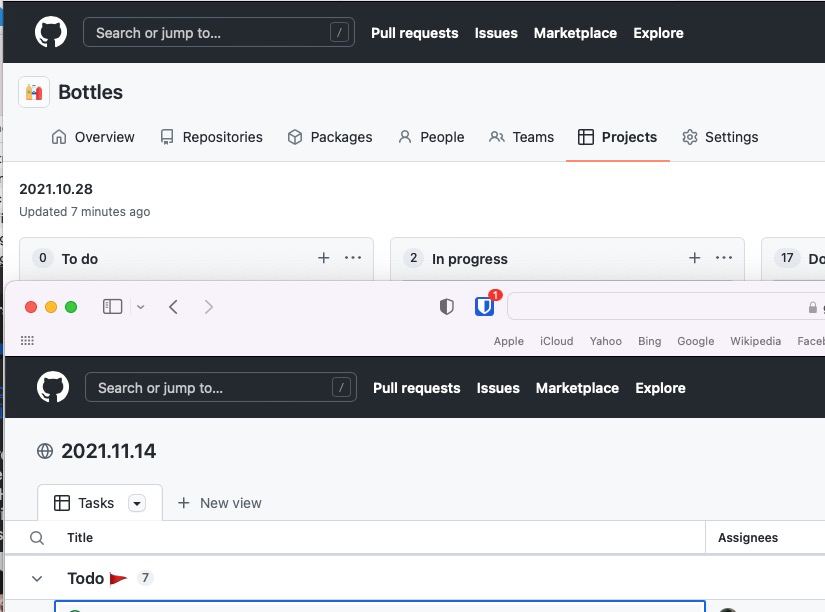Add a card to To do column
Viewport: 825px width, 612px height.
click(x=324, y=258)
